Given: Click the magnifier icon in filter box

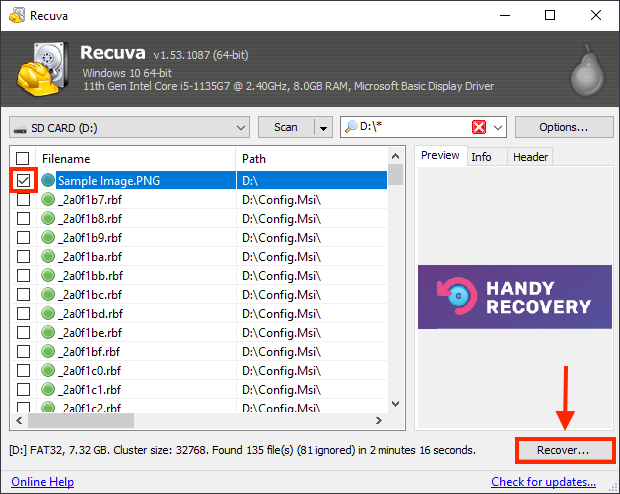Looking at the screenshot, I should [351, 127].
